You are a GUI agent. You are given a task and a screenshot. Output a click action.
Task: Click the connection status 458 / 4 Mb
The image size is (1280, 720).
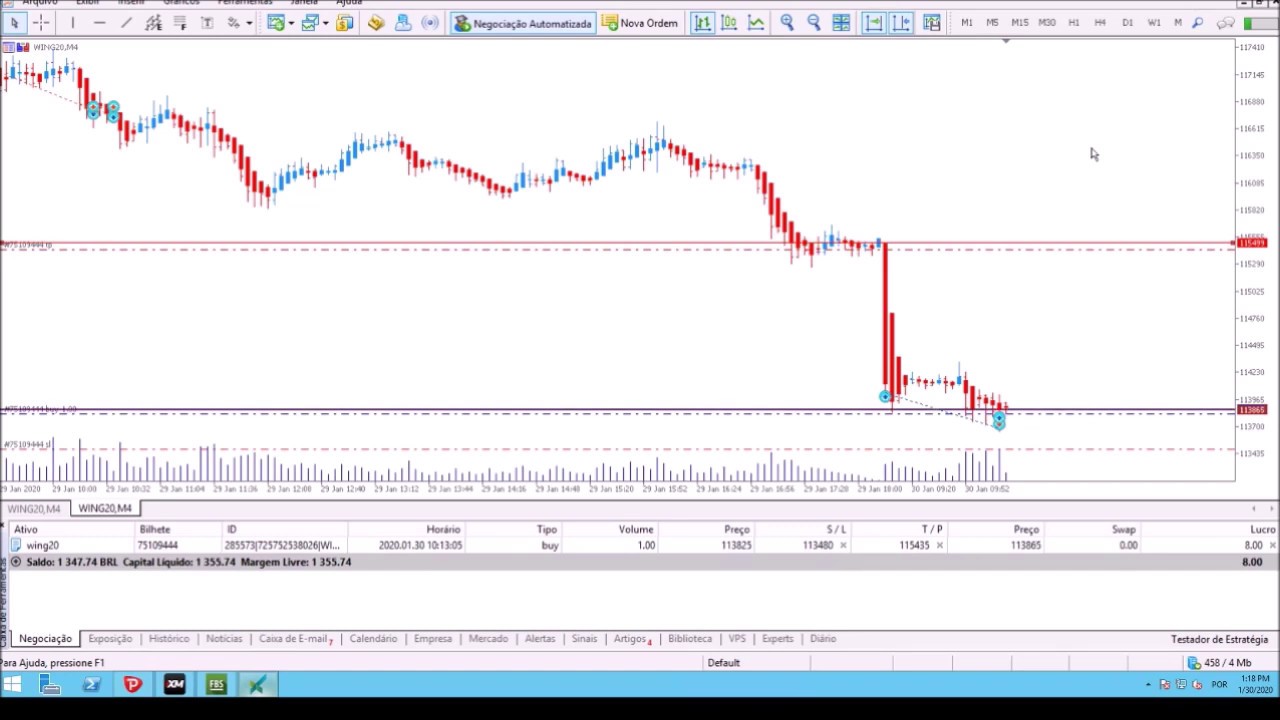[x=1219, y=662]
